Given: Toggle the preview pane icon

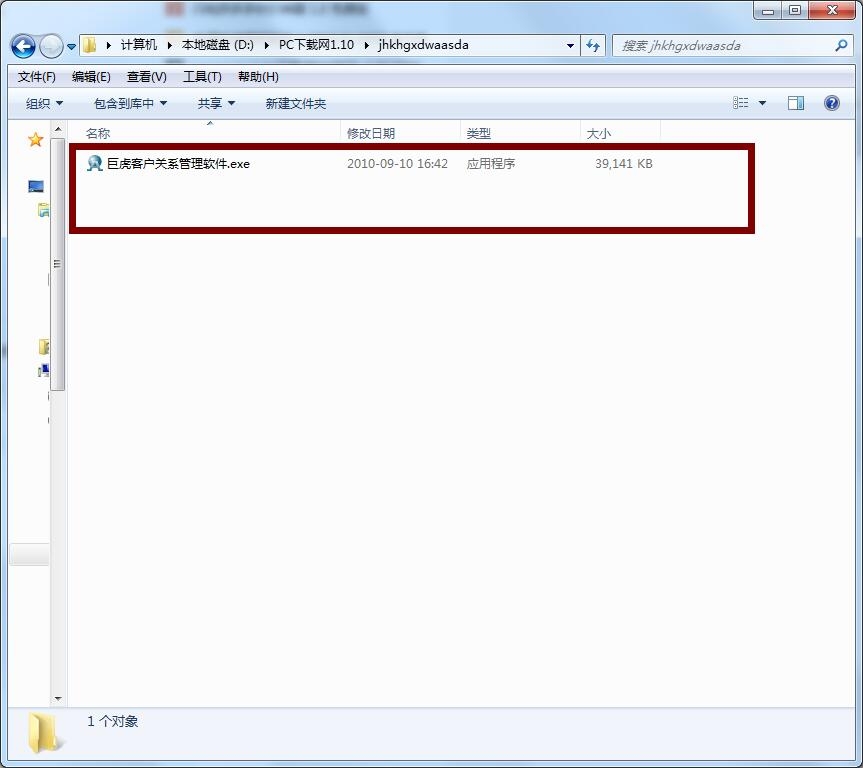Looking at the screenshot, I should [x=795, y=103].
